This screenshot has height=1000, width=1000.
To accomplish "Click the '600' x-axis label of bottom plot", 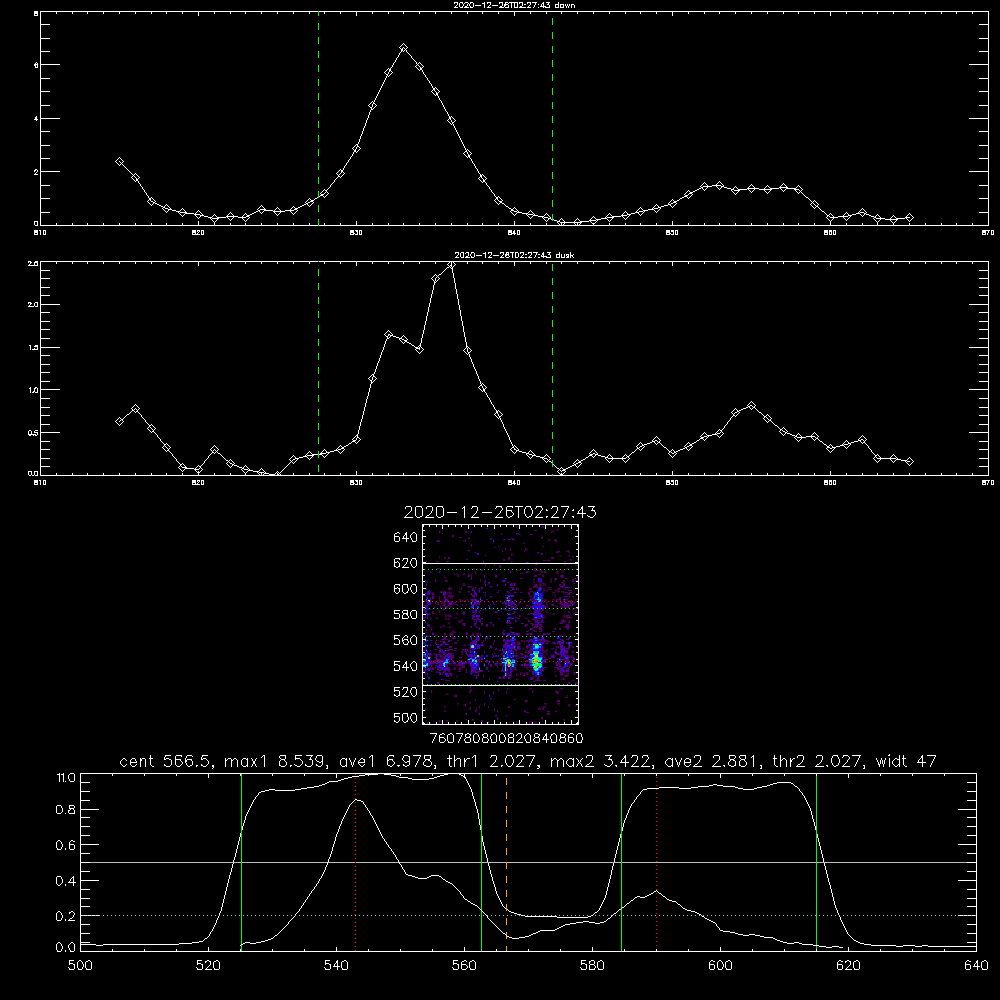I will click(x=721, y=966).
